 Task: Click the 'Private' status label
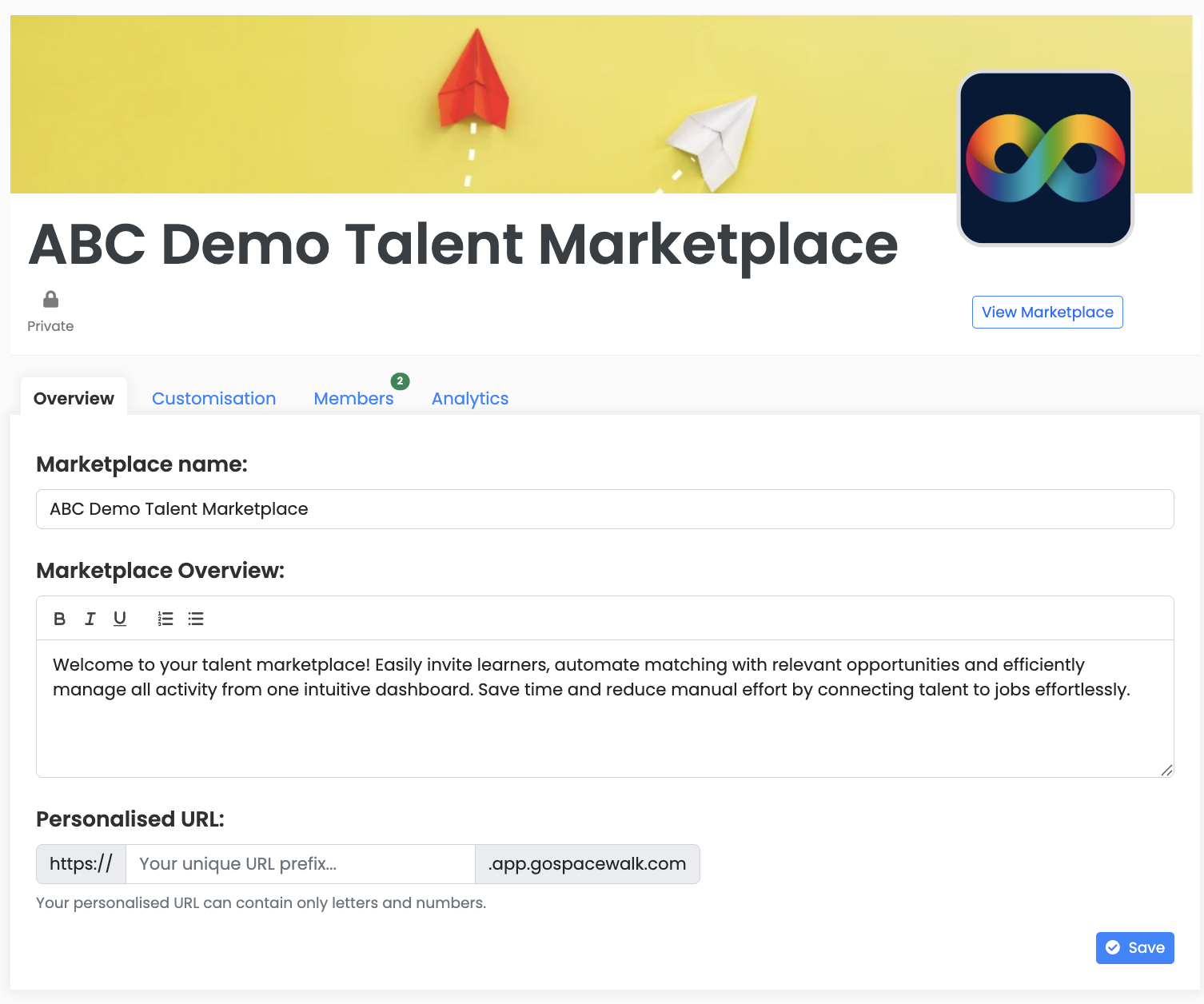pos(50,326)
